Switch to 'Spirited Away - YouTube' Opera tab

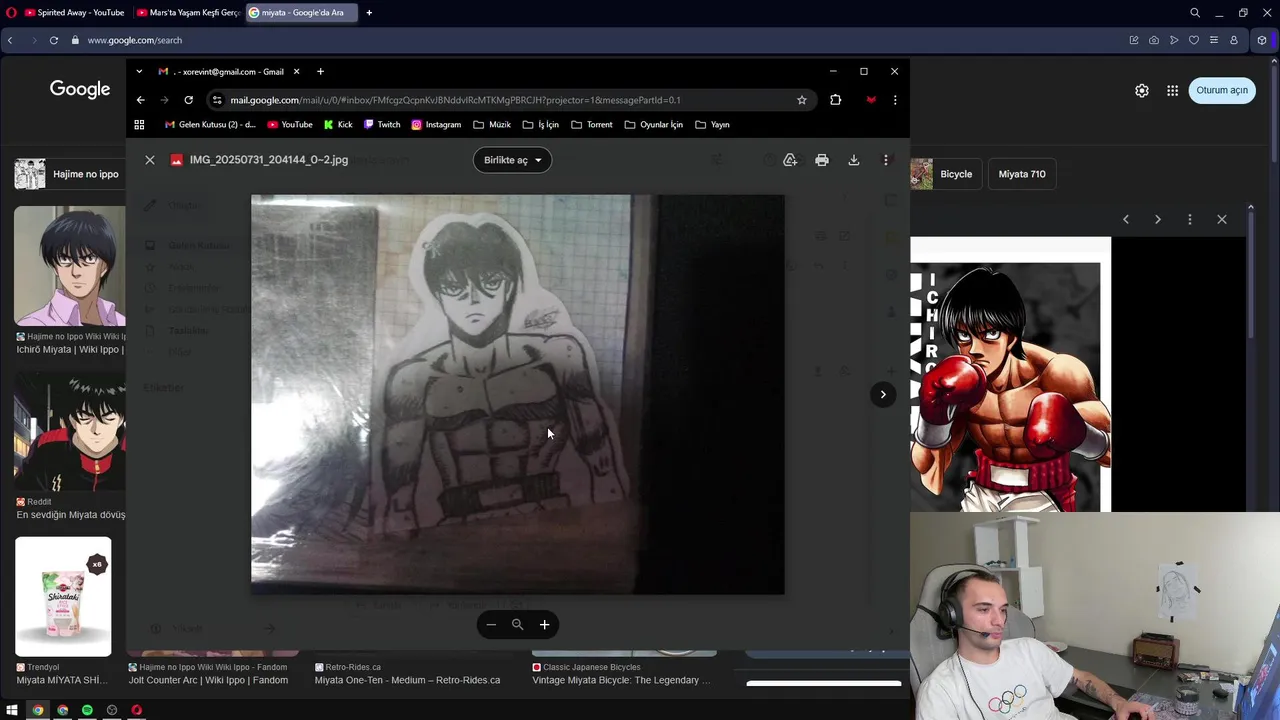(75, 13)
